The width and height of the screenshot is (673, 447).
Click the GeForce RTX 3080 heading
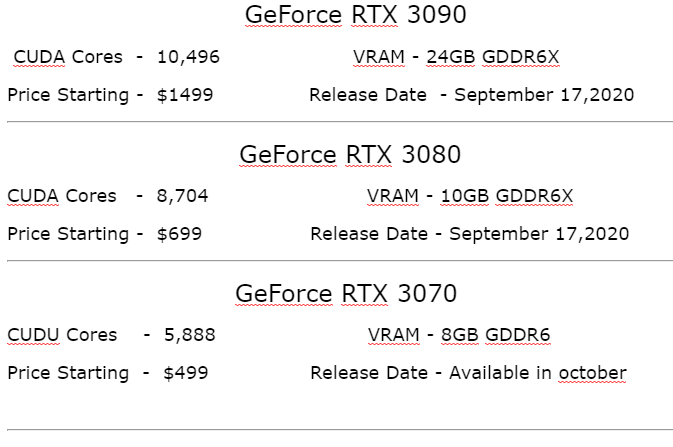(350, 154)
